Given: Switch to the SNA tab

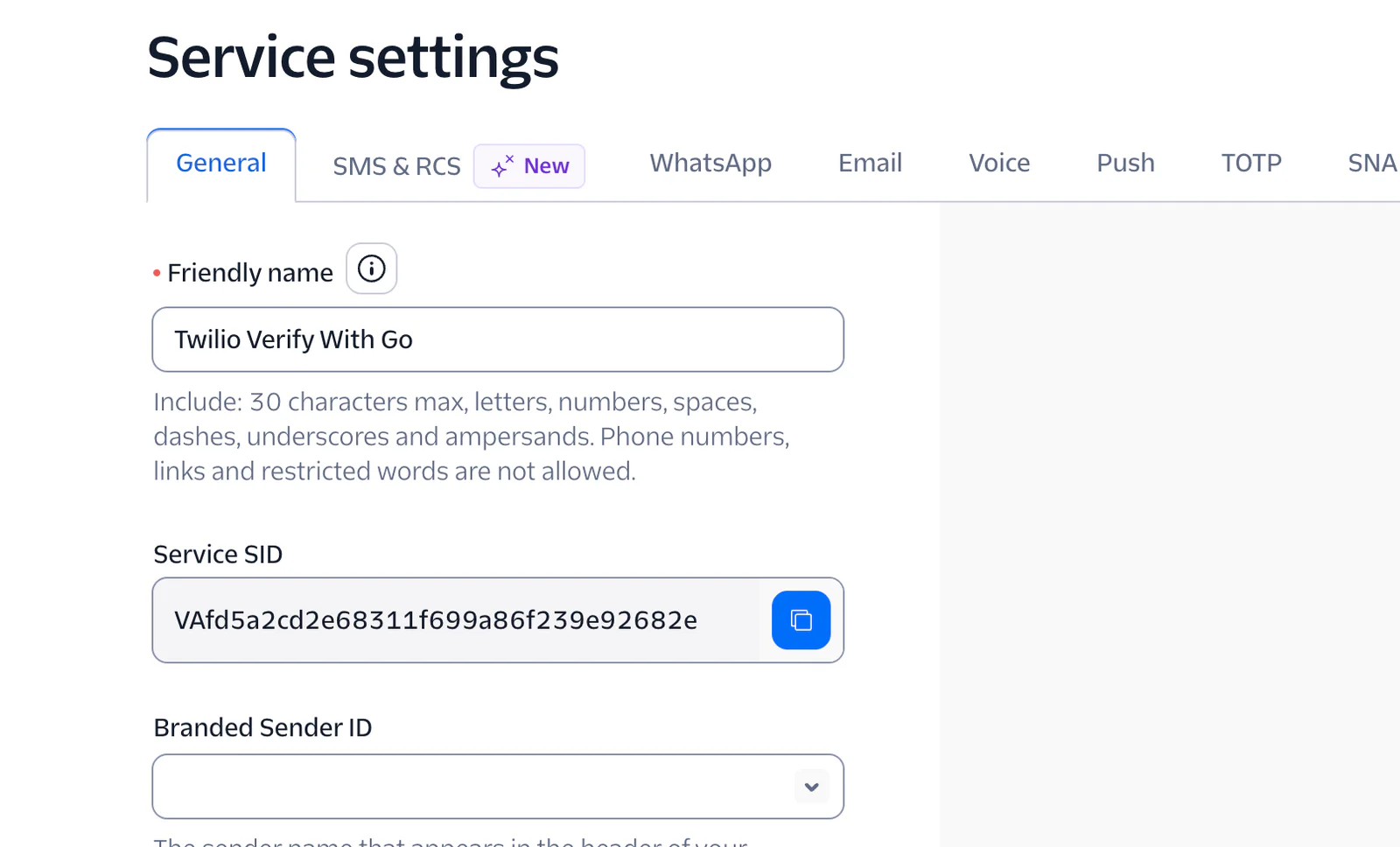Looking at the screenshot, I should 1372,164.
